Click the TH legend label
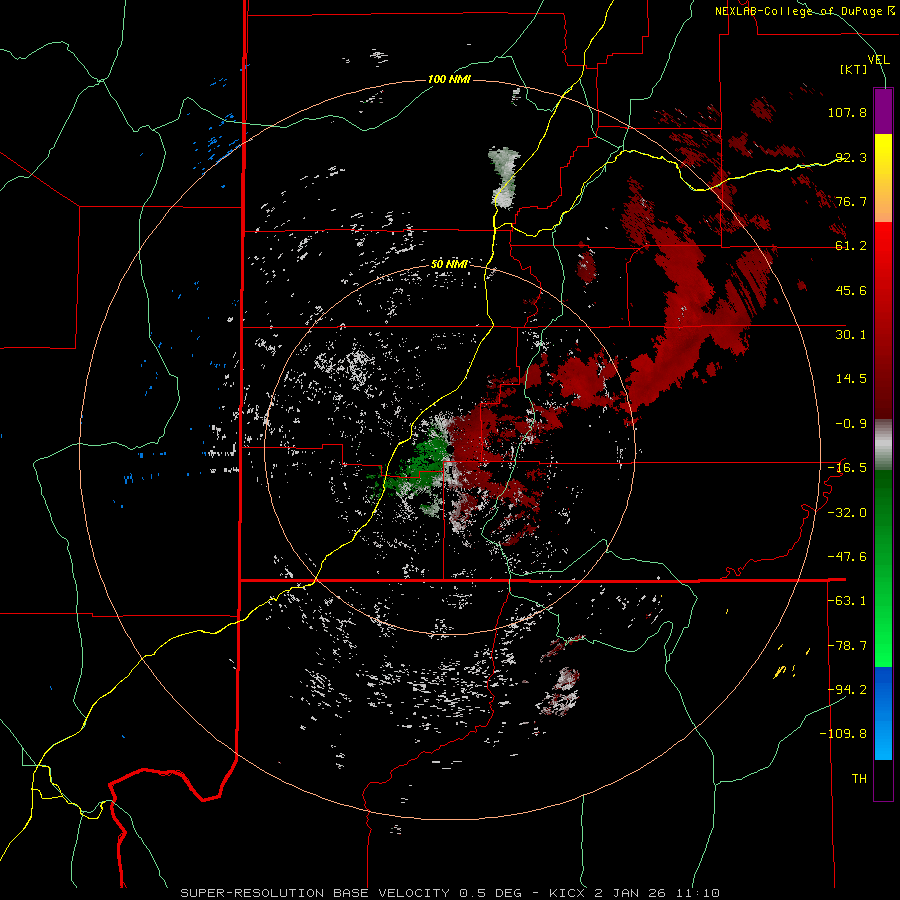Image resolution: width=900 pixels, height=900 pixels. pos(859,779)
